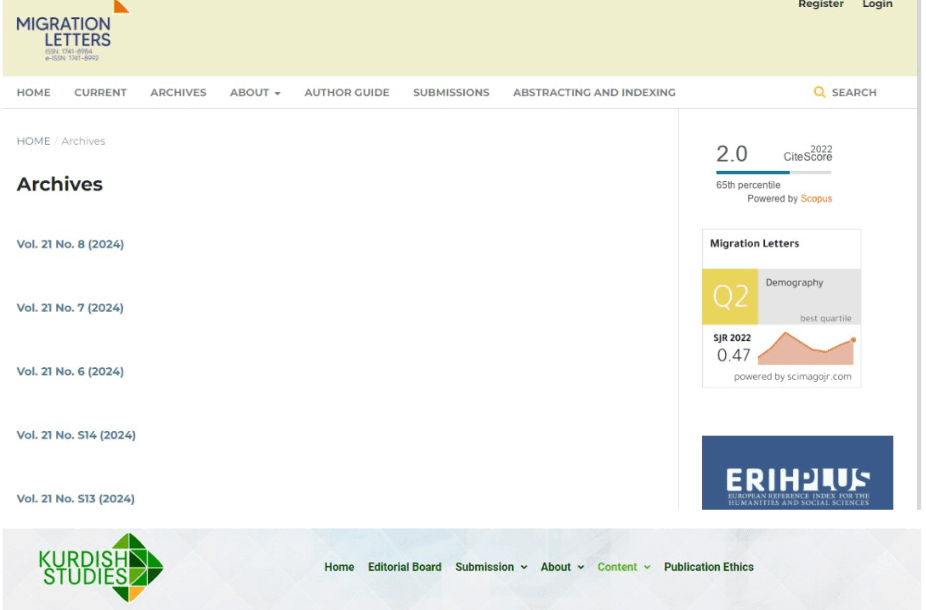Click the 65th percentile text

(748, 185)
